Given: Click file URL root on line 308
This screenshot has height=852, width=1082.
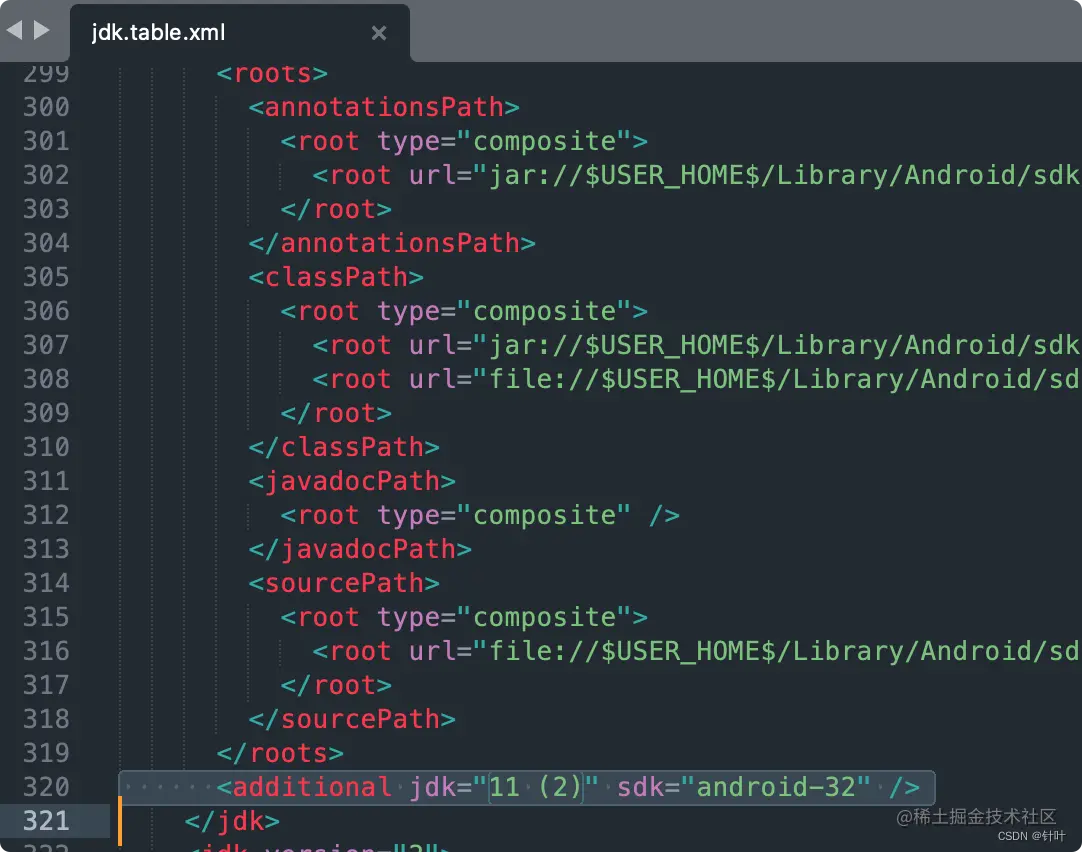Looking at the screenshot, I should (696, 379).
